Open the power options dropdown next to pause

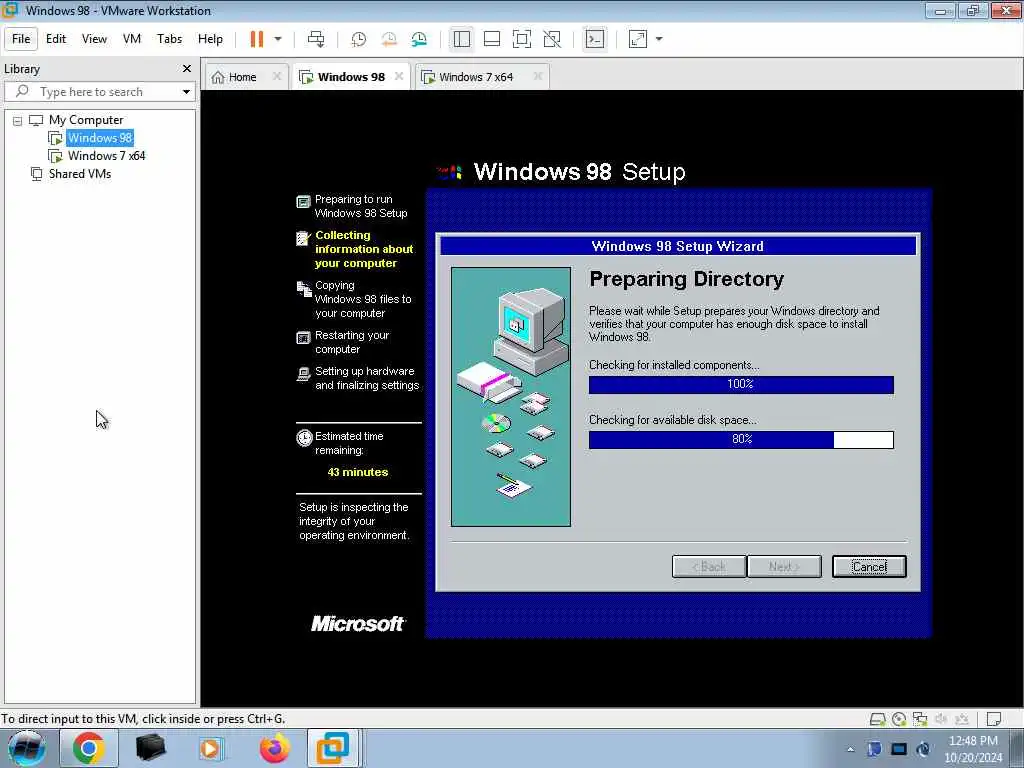tap(278, 39)
